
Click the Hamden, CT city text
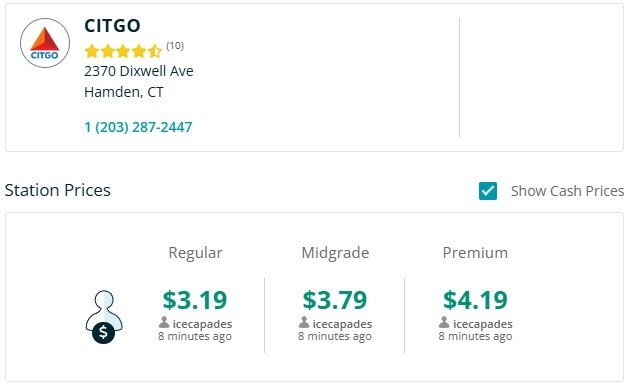[124, 92]
